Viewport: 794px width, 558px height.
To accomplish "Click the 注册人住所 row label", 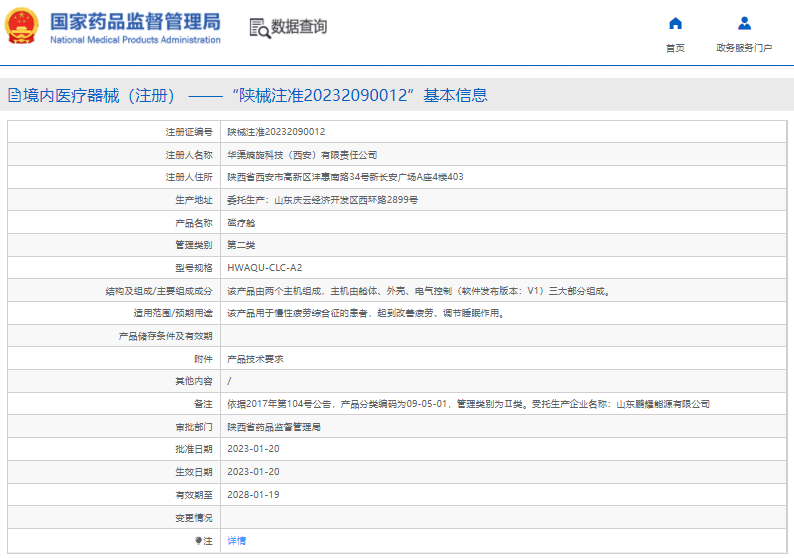I will [x=189, y=177].
